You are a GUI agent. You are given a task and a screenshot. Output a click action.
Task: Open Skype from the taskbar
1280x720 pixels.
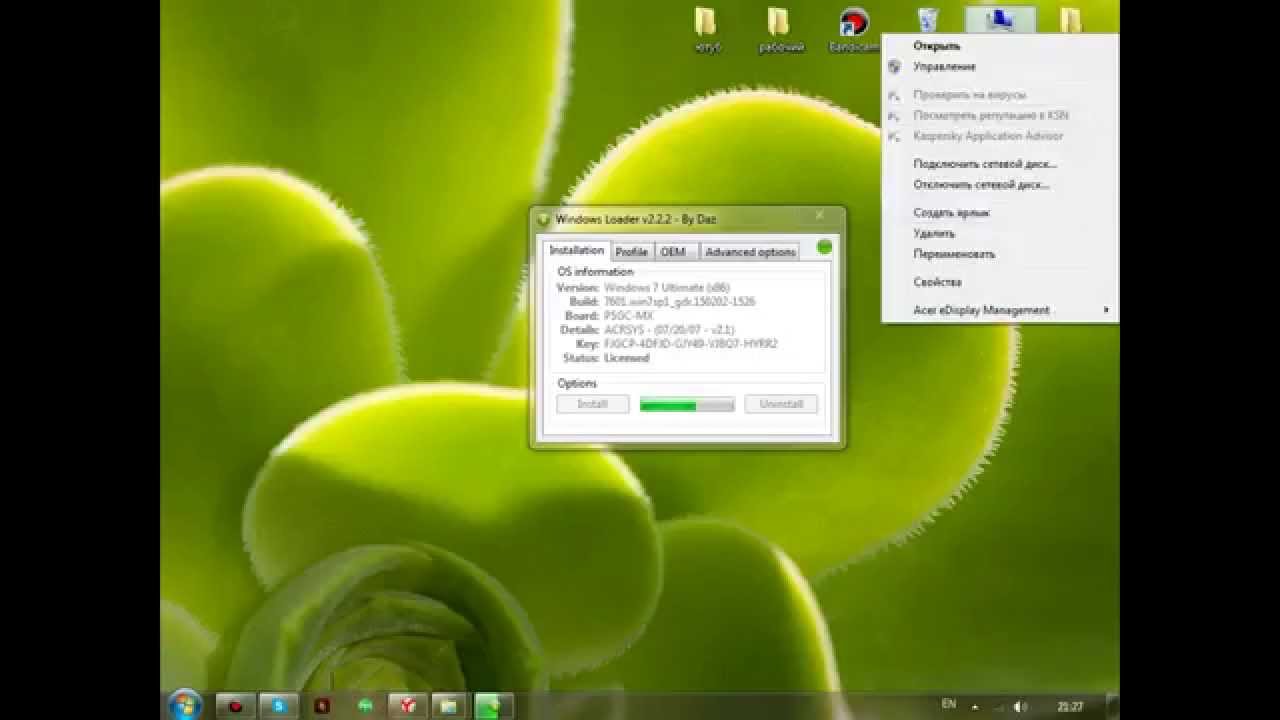[x=279, y=706]
